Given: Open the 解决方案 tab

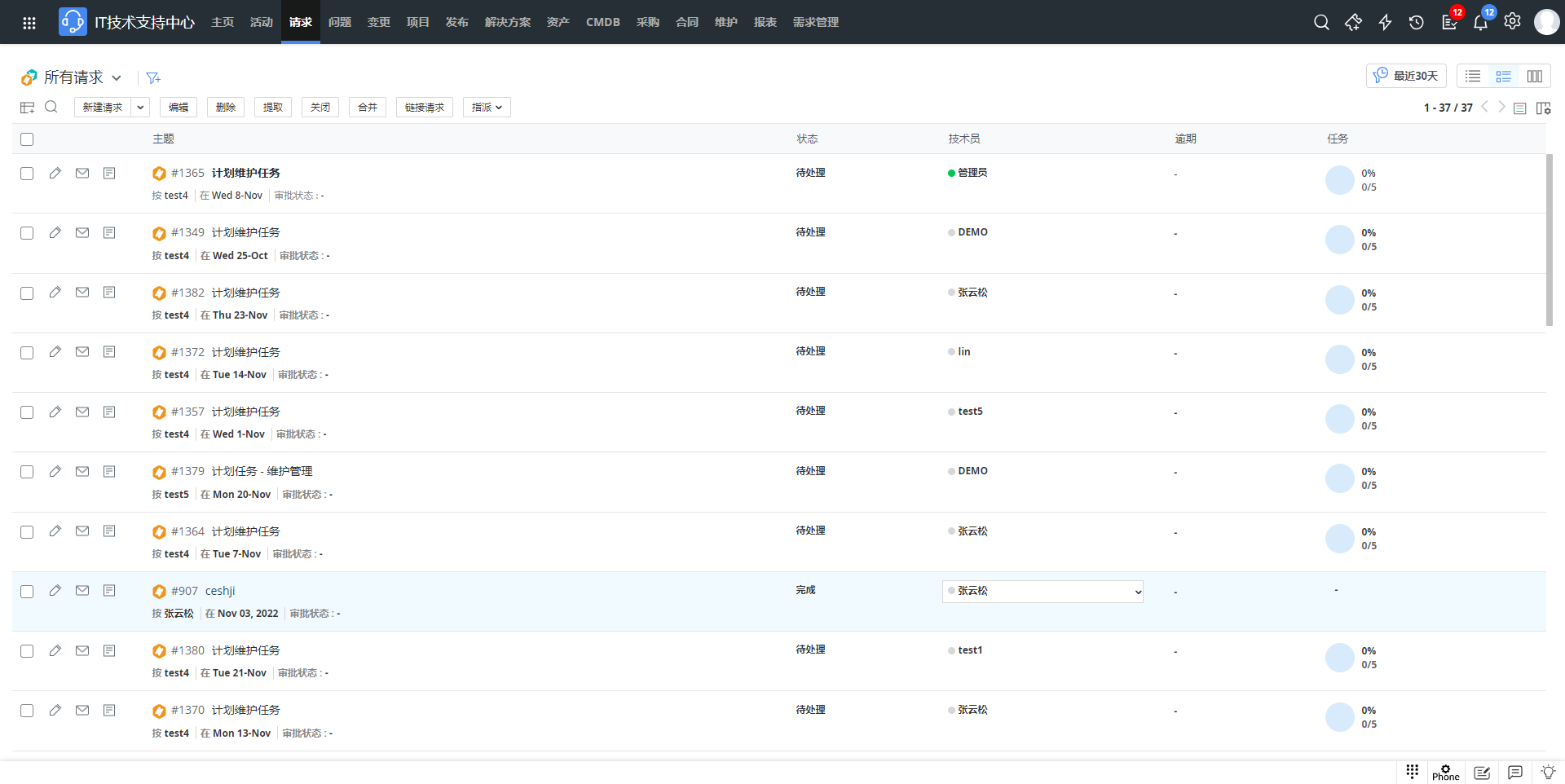Looking at the screenshot, I should 508,22.
